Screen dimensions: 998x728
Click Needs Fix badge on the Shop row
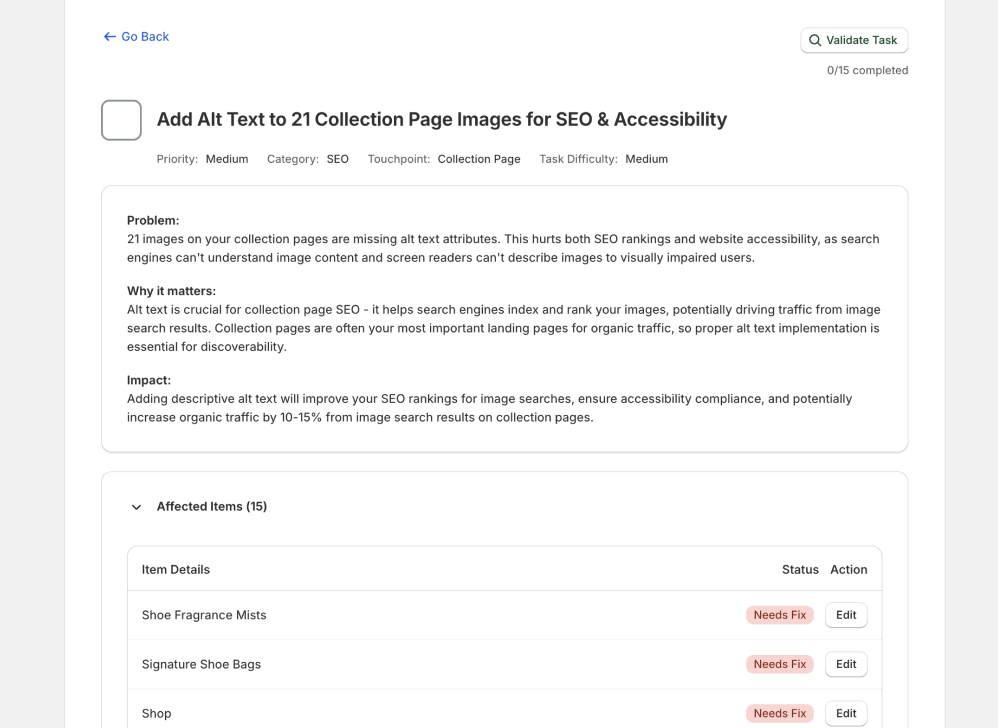[779, 713]
